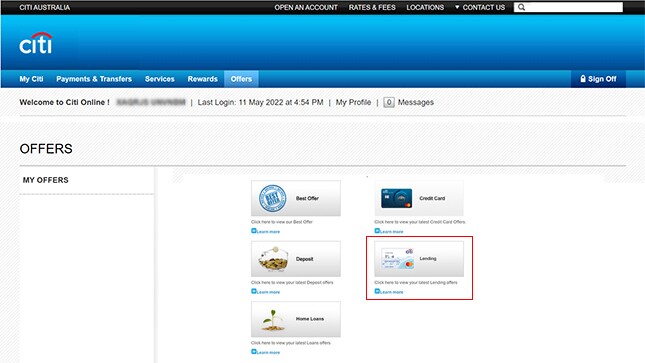
Task: Click 'Click here to view our Best Offer'
Action: pyautogui.click(x=282, y=222)
